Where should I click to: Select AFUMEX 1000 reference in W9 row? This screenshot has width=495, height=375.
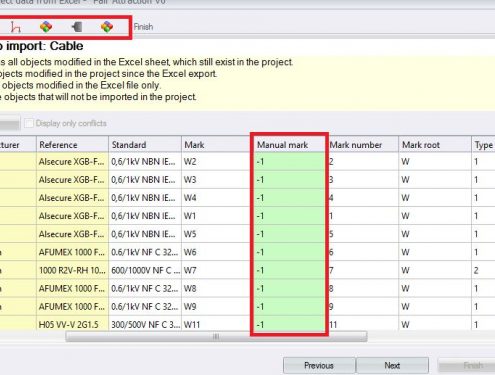(72, 306)
